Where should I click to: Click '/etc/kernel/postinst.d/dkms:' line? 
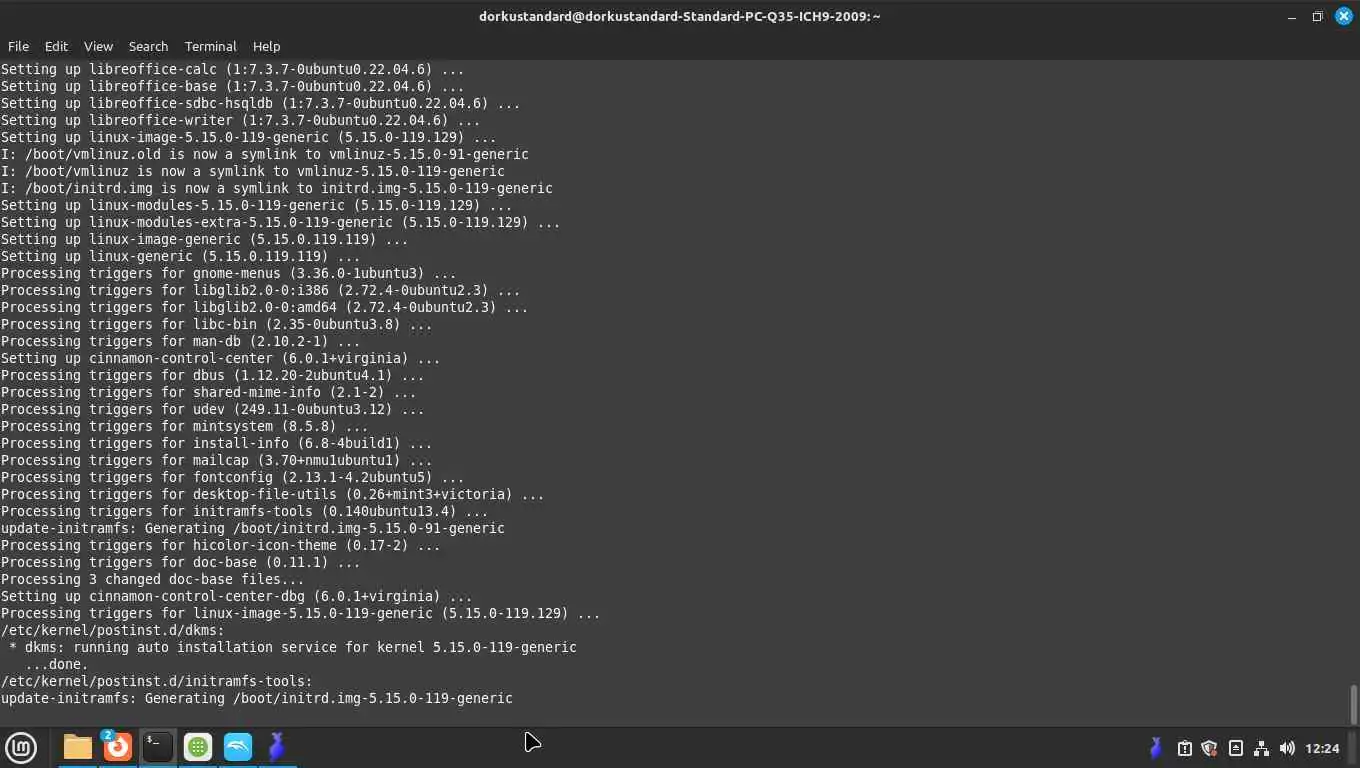[112, 630]
